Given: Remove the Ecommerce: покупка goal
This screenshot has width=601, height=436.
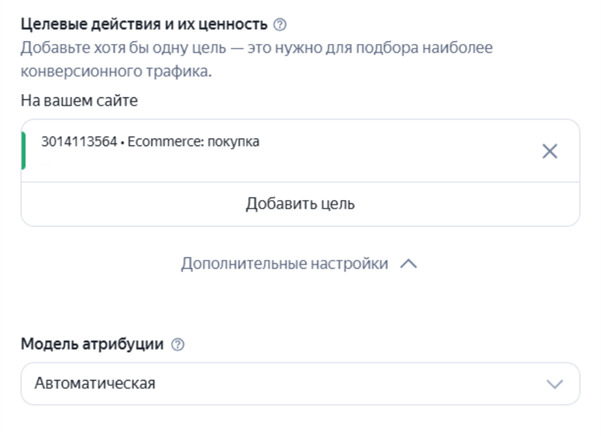Looking at the screenshot, I should pos(550,151).
